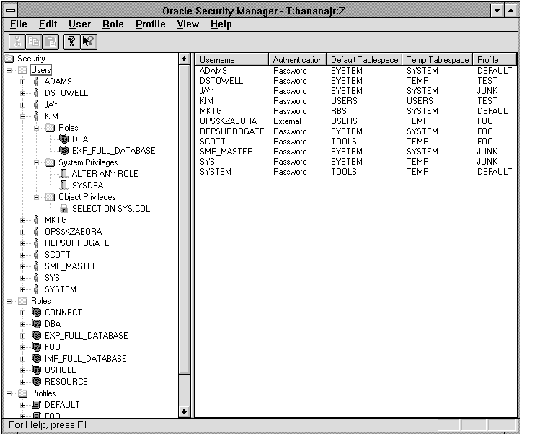Open window system control menu box
This screenshot has height=437, width=536.
[11, 10]
